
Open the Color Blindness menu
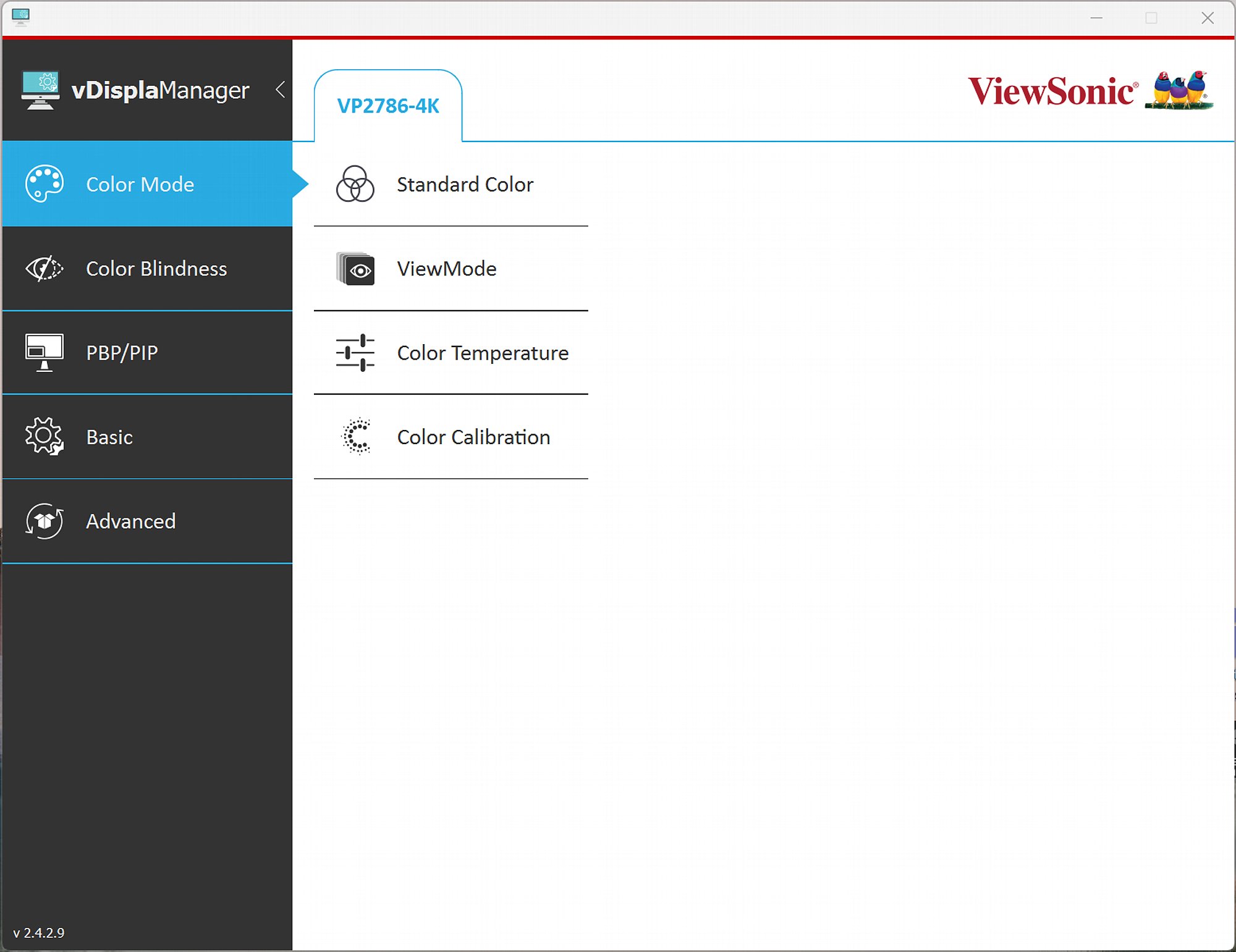click(147, 269)
